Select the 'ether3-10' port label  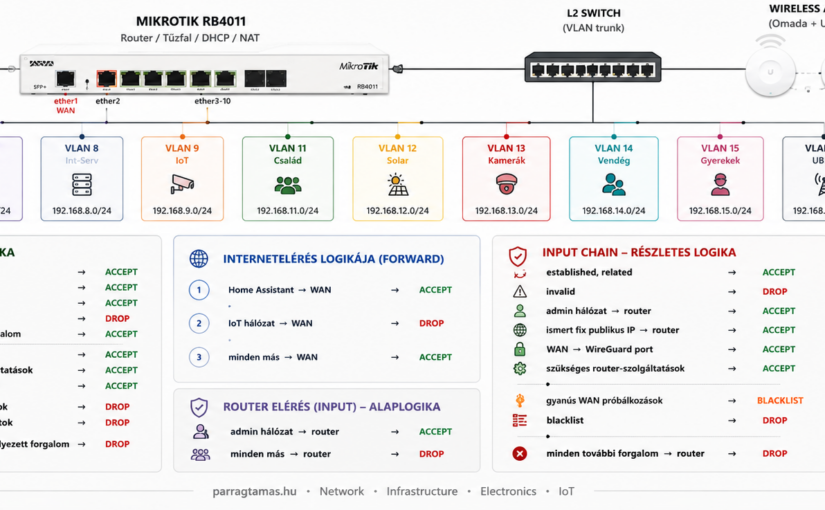coord(213,101)
